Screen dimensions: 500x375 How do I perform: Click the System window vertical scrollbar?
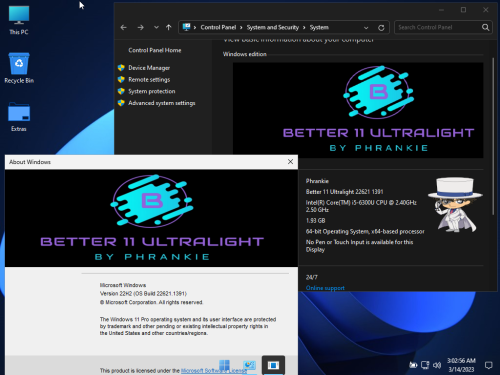[x=493, y=137]
